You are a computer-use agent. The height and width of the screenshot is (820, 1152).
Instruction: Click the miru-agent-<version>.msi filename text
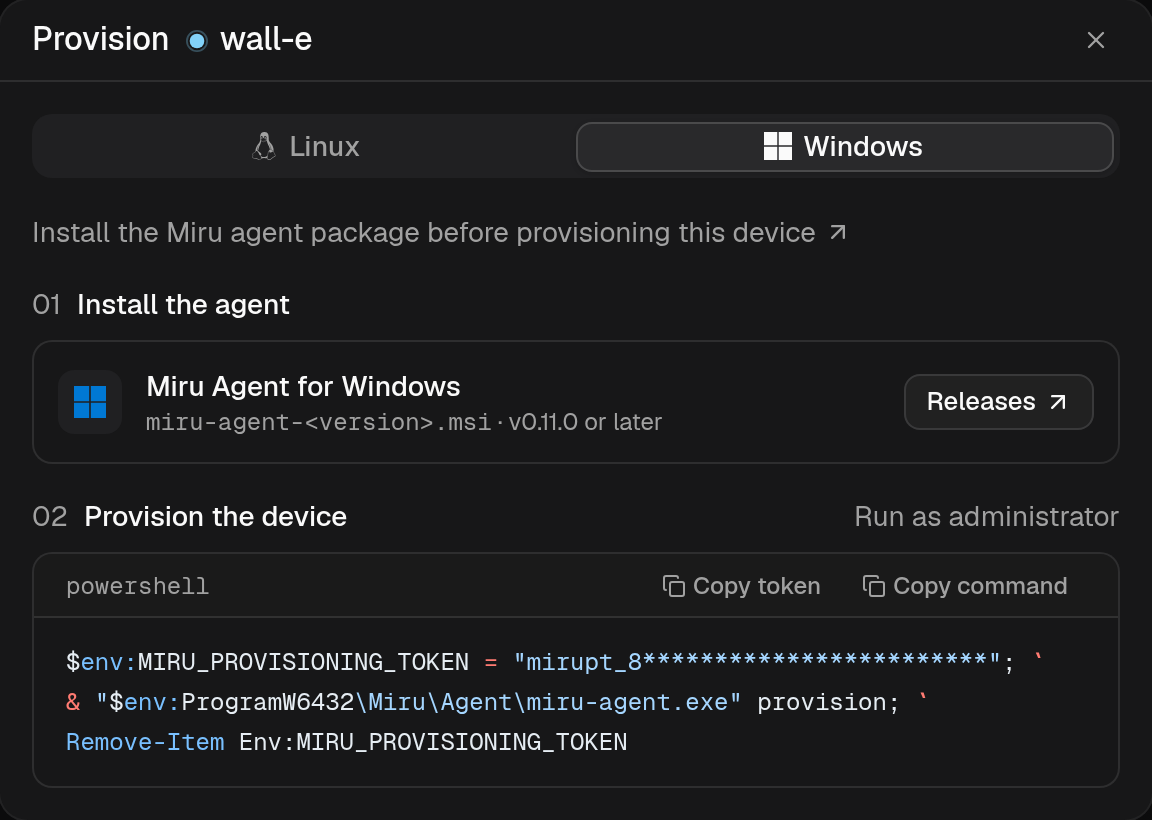click(319, 422)
